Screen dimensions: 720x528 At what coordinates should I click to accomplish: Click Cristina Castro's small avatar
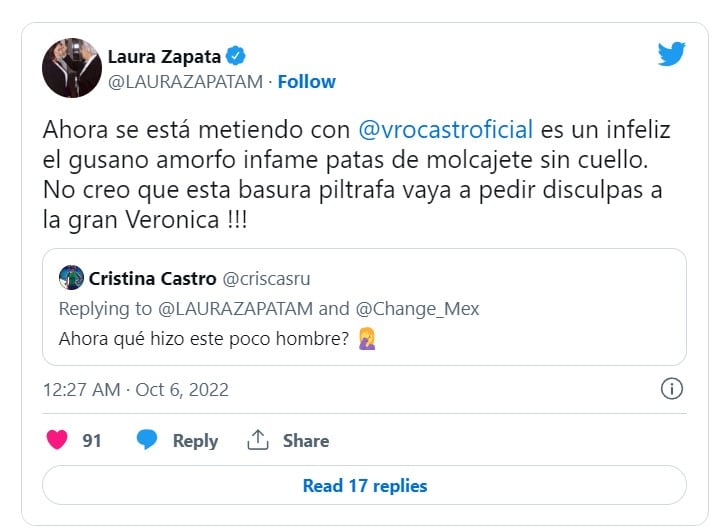click(70, 277)
